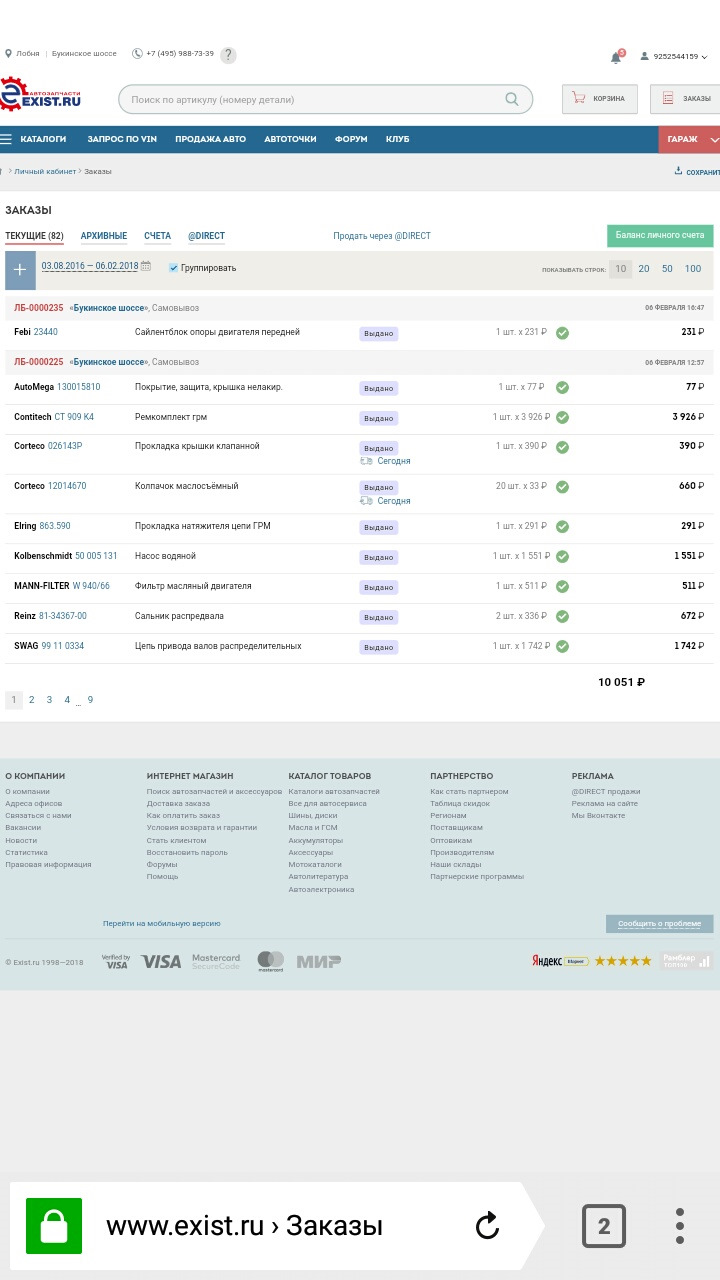Open Доставка заказа footer link
Viewport: 720px width, 1280px height.
178,803
